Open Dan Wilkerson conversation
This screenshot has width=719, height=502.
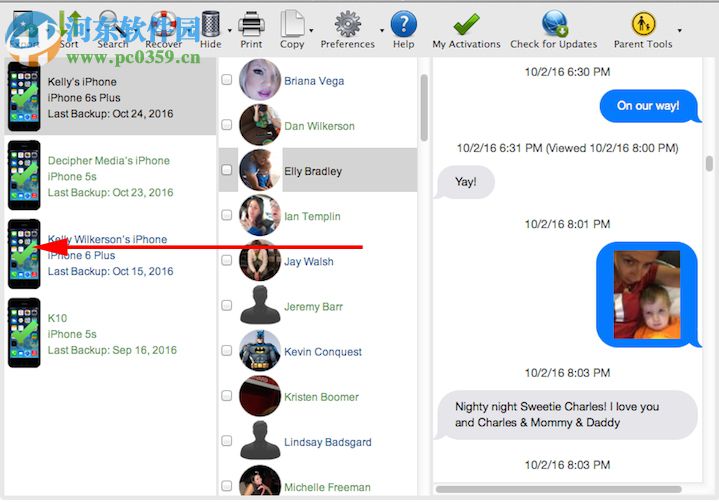click(318, 125)
